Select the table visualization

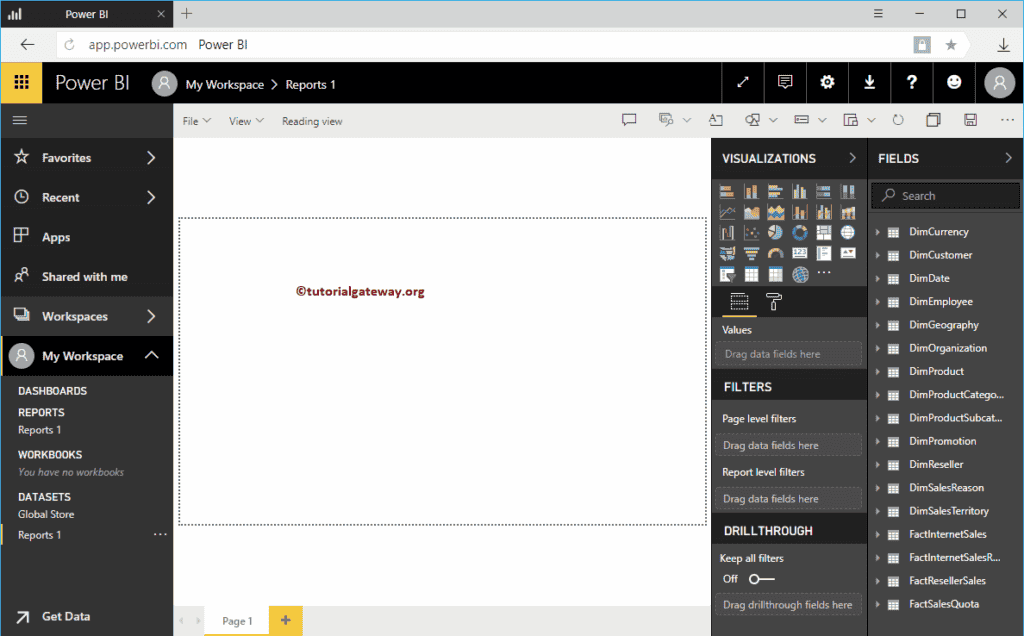751,274
